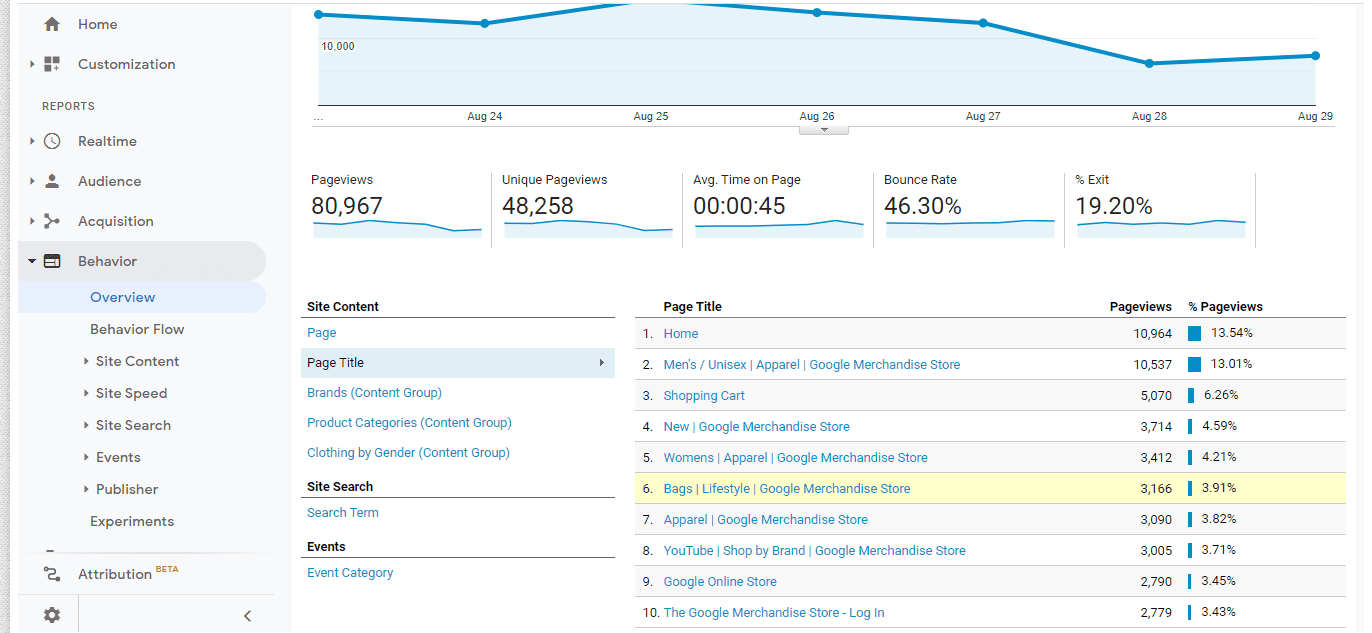1372x633 pixels.
Task: Open Apparel | Google Merchandise Store link
Action: click(x=766, y=520)
